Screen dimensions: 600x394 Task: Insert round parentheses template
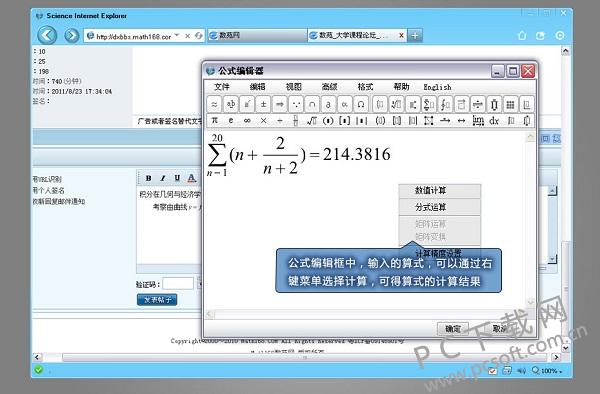tap(328, 120)
